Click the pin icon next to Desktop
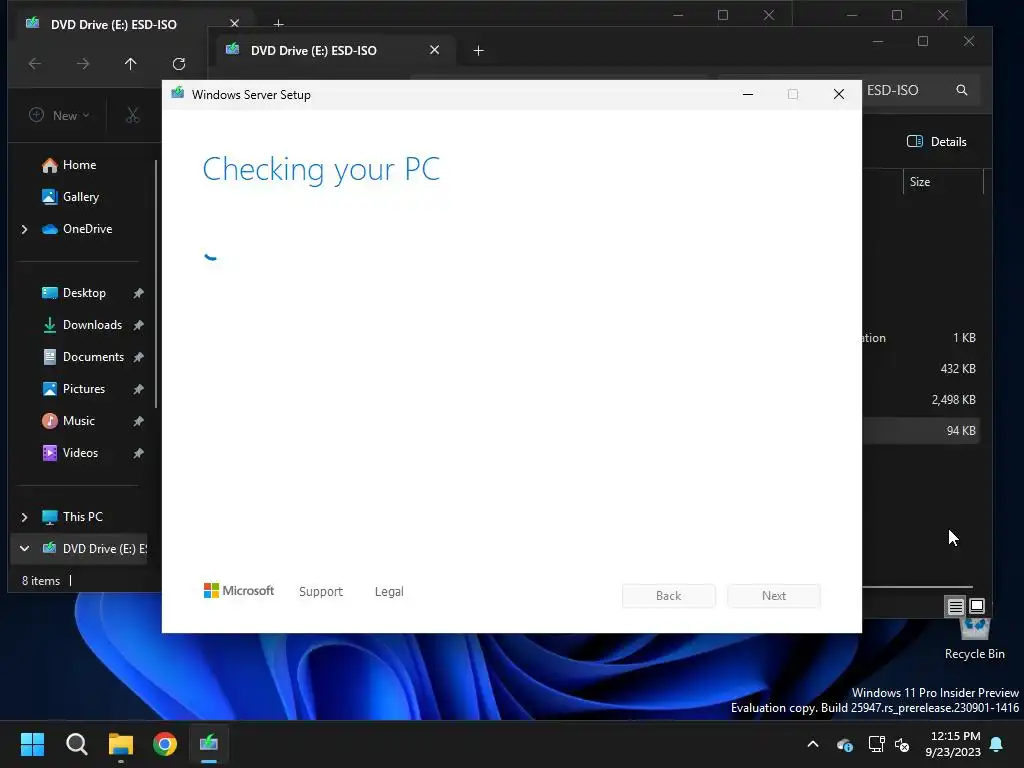 [x=138, y=293]
